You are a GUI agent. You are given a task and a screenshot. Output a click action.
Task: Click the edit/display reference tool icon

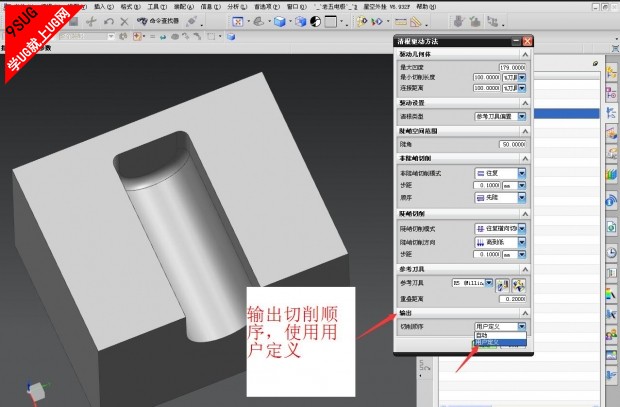(x=519, y=285)
